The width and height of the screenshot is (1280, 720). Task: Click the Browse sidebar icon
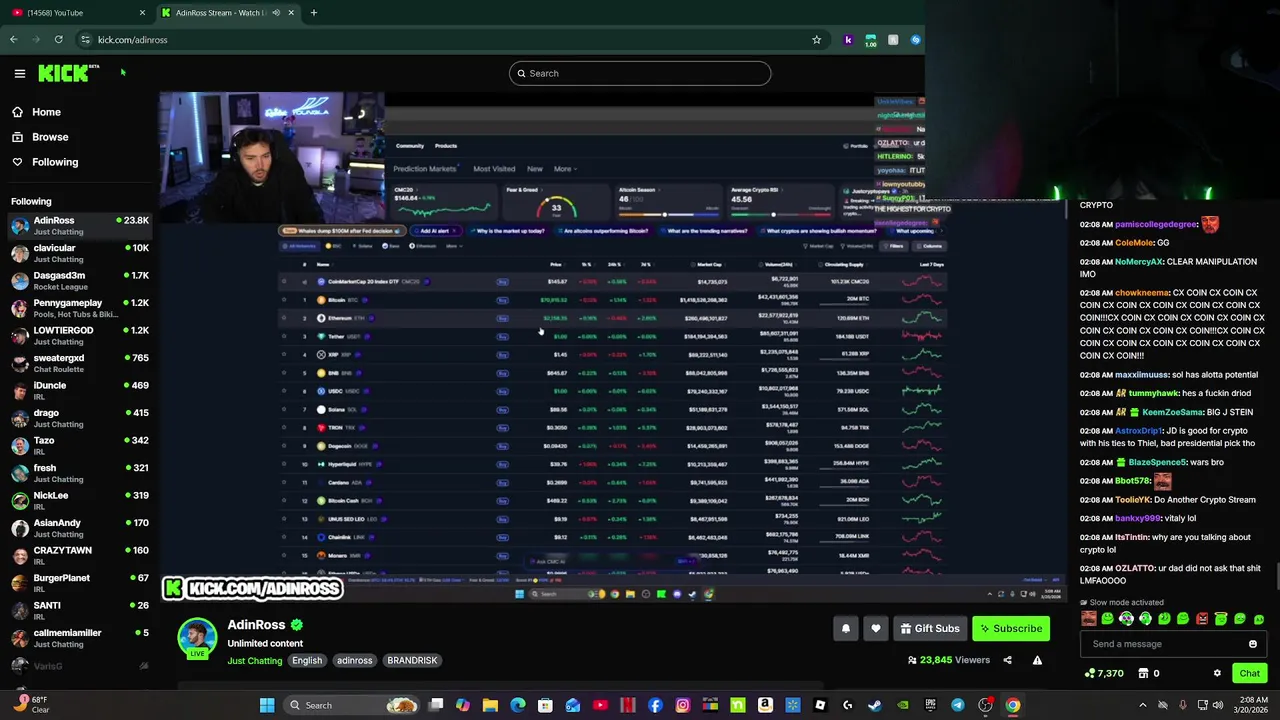(17, 137)
